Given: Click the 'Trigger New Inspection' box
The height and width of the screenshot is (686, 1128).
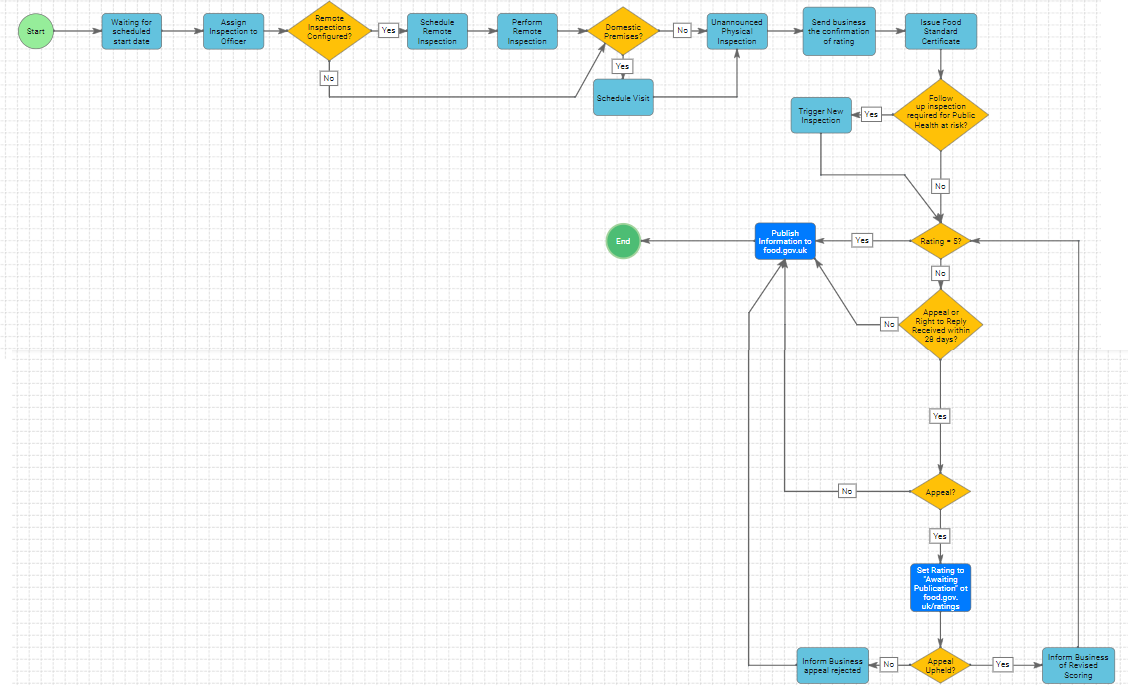Looking at the screenshot, I should point(821,115).
